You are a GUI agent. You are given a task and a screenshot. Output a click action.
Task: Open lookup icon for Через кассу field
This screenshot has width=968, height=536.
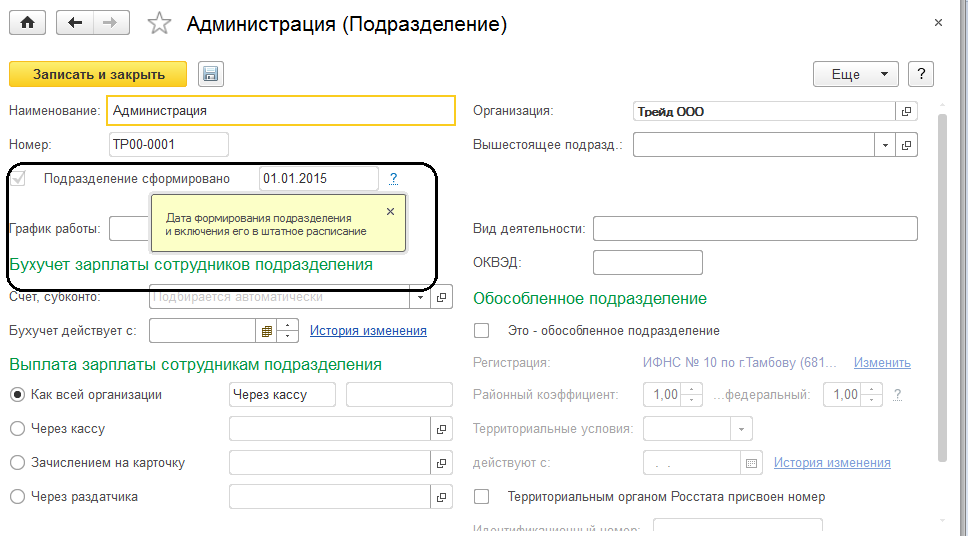[441, 429]
